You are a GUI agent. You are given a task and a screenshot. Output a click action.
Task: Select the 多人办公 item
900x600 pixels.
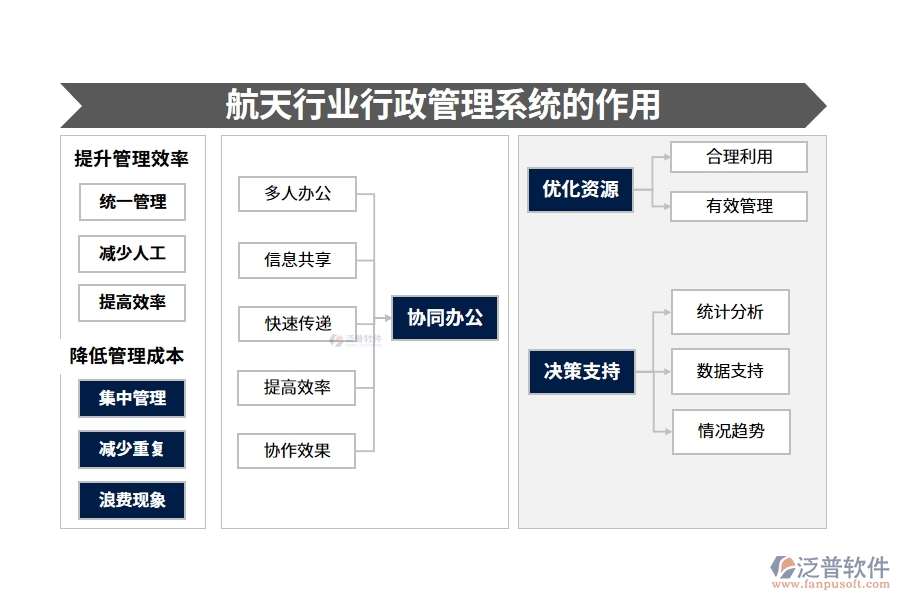pos(297,194)
